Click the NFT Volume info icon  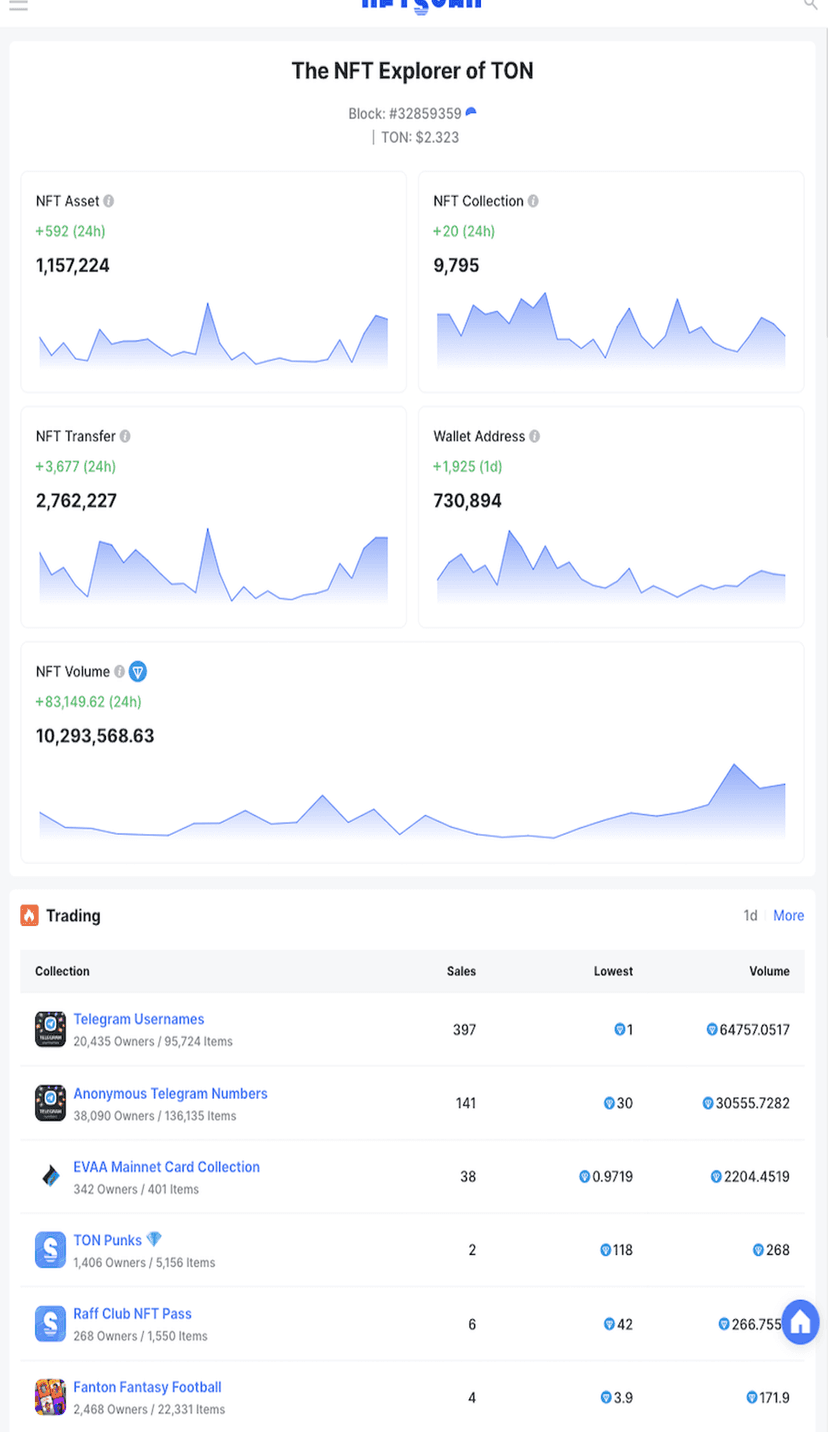(119, 672)
